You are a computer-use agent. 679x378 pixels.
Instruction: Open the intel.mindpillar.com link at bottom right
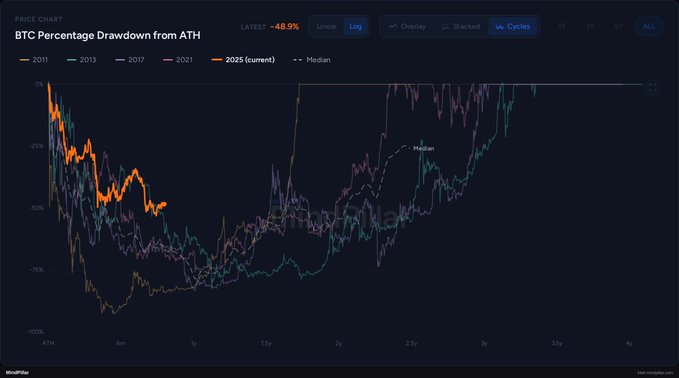[655, 373]
